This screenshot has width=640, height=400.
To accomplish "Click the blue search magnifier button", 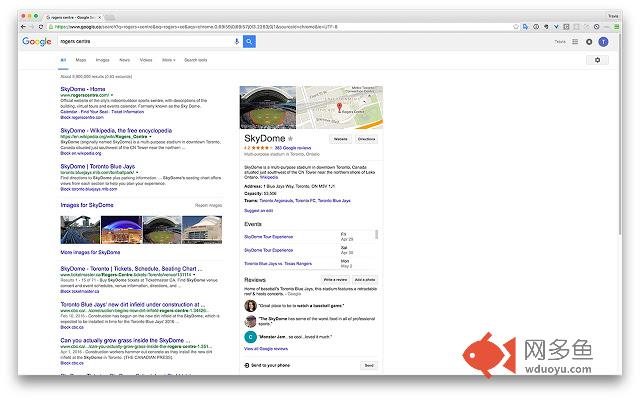I will (x=249, y=41).
